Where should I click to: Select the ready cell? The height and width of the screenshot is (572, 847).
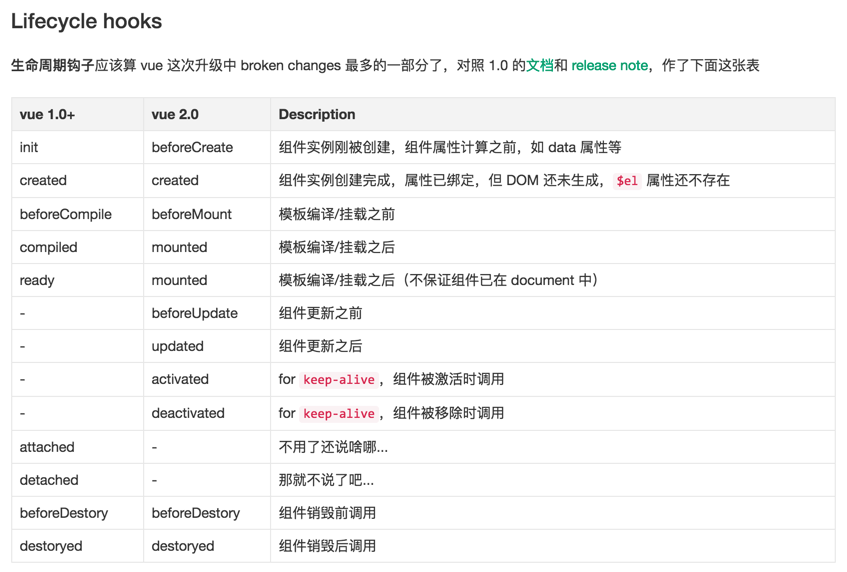[37, 280]
